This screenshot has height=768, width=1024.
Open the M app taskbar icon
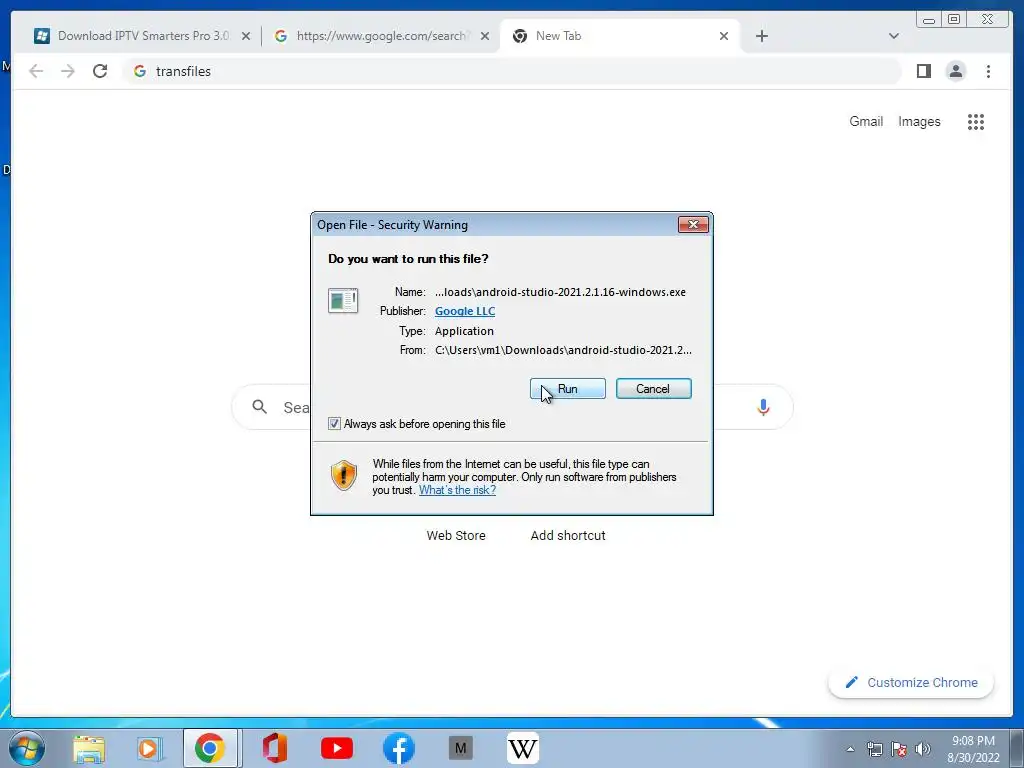[x=460, y=748]
